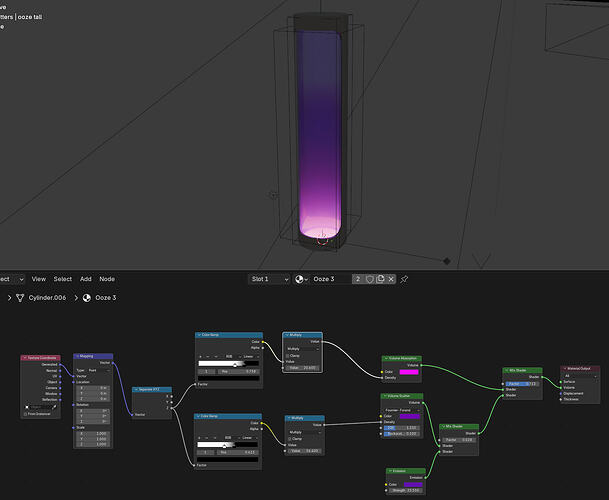Click the material user count 2 button

click(357, 279)
